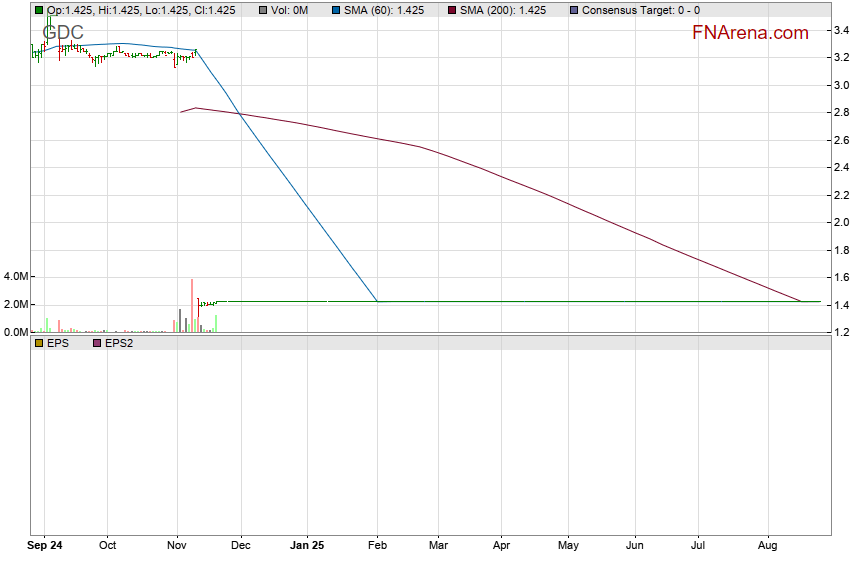Open the FNArena.com watermark link
Image resolution: width=859 pixels, height=566 pixels.
750,33
